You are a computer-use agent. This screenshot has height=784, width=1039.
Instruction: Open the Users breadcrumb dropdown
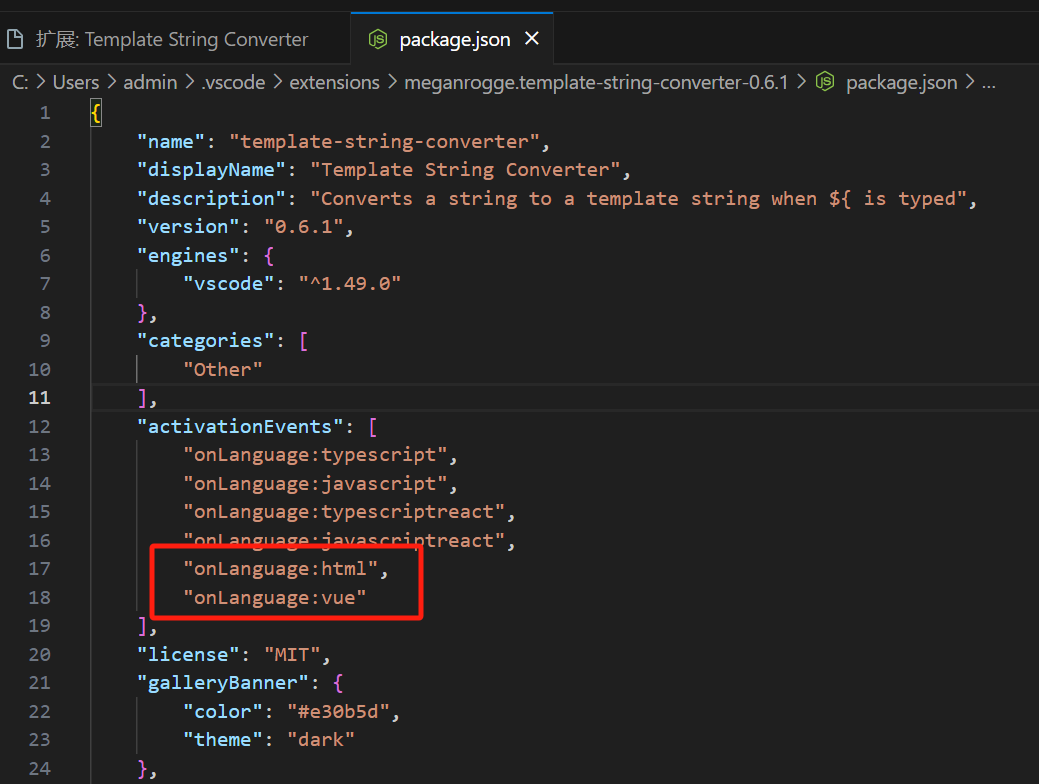76,82
